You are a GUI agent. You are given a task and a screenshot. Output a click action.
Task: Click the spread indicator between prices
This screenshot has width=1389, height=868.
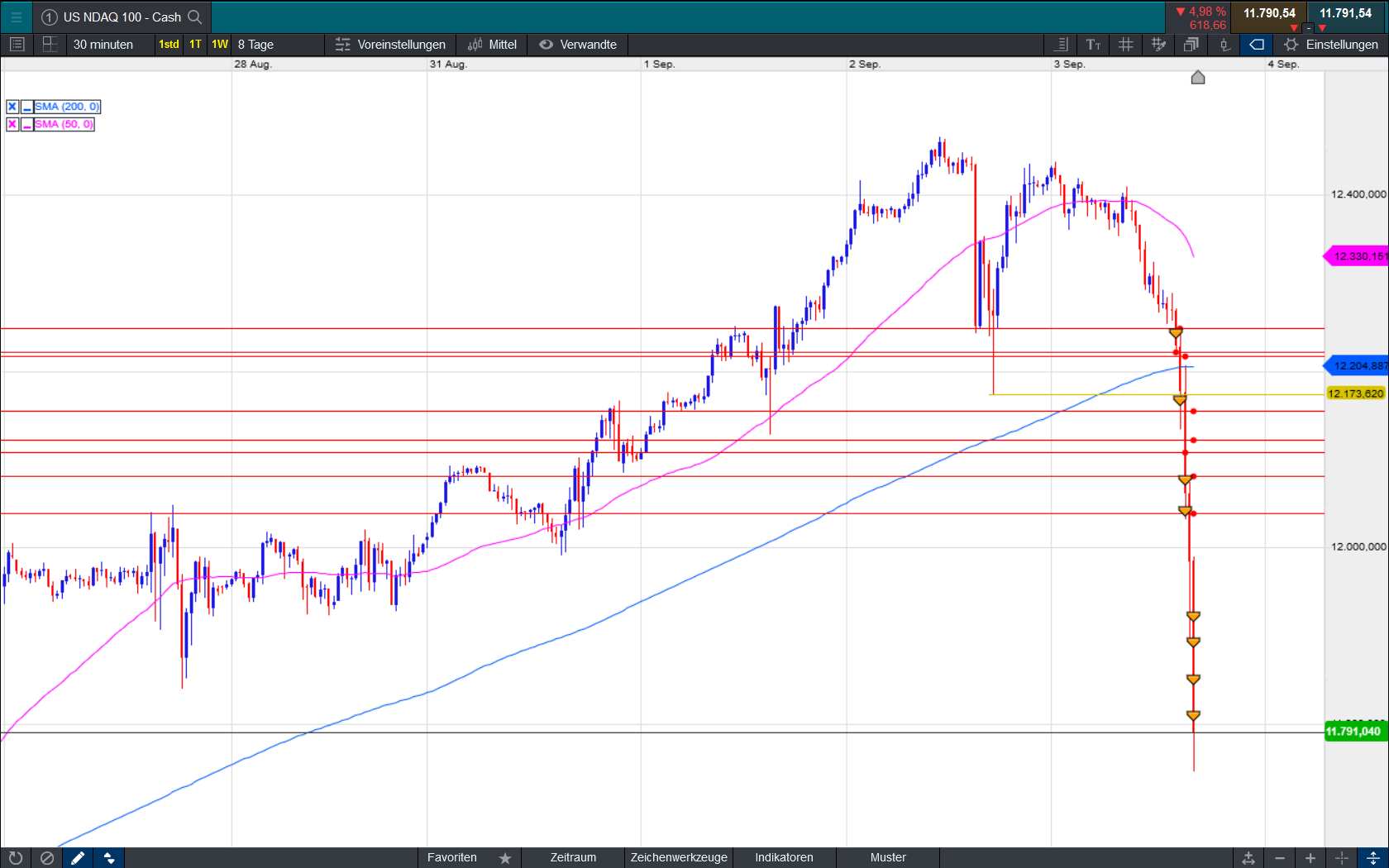coord(1308,27)
